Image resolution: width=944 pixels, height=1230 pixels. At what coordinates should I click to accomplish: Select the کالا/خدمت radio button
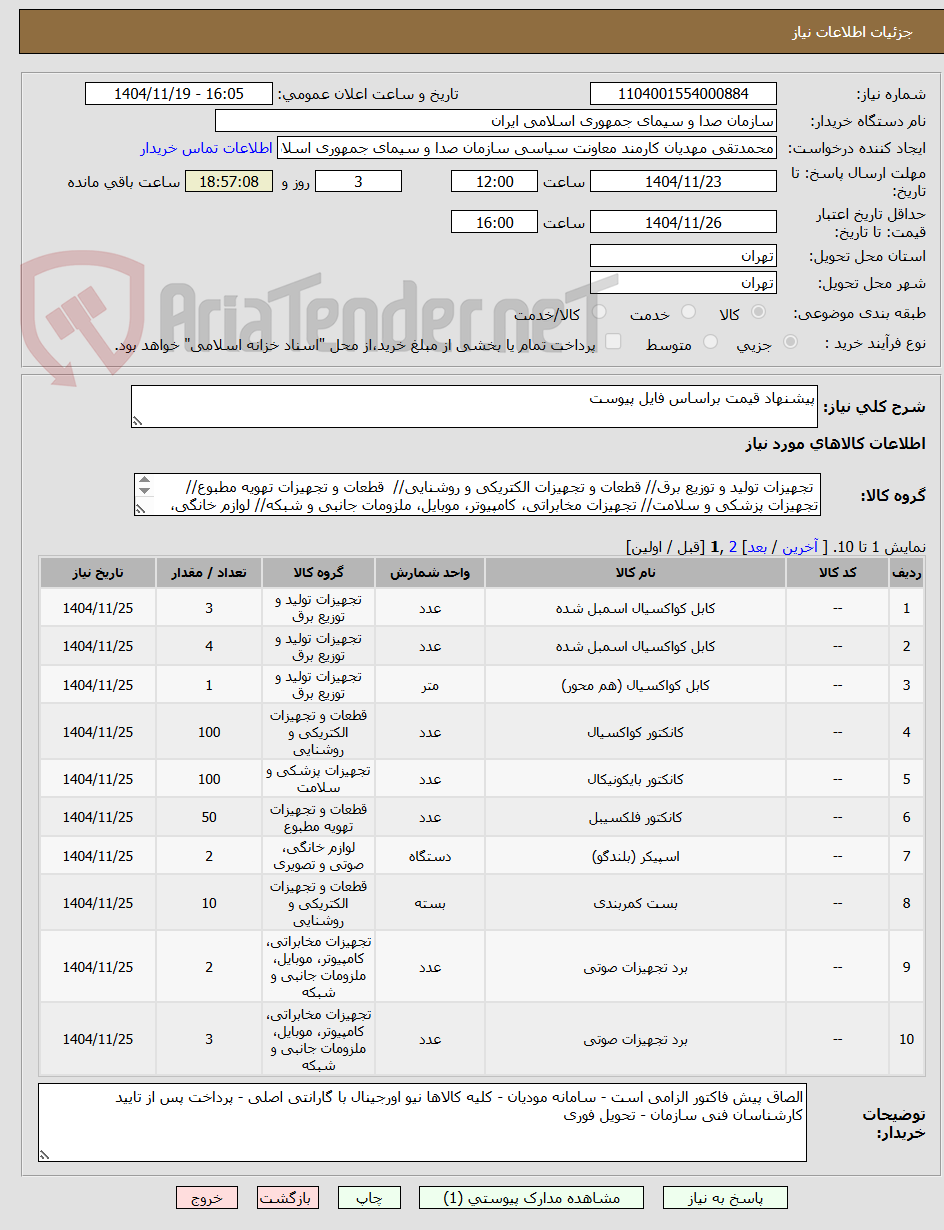coord(598,313)
